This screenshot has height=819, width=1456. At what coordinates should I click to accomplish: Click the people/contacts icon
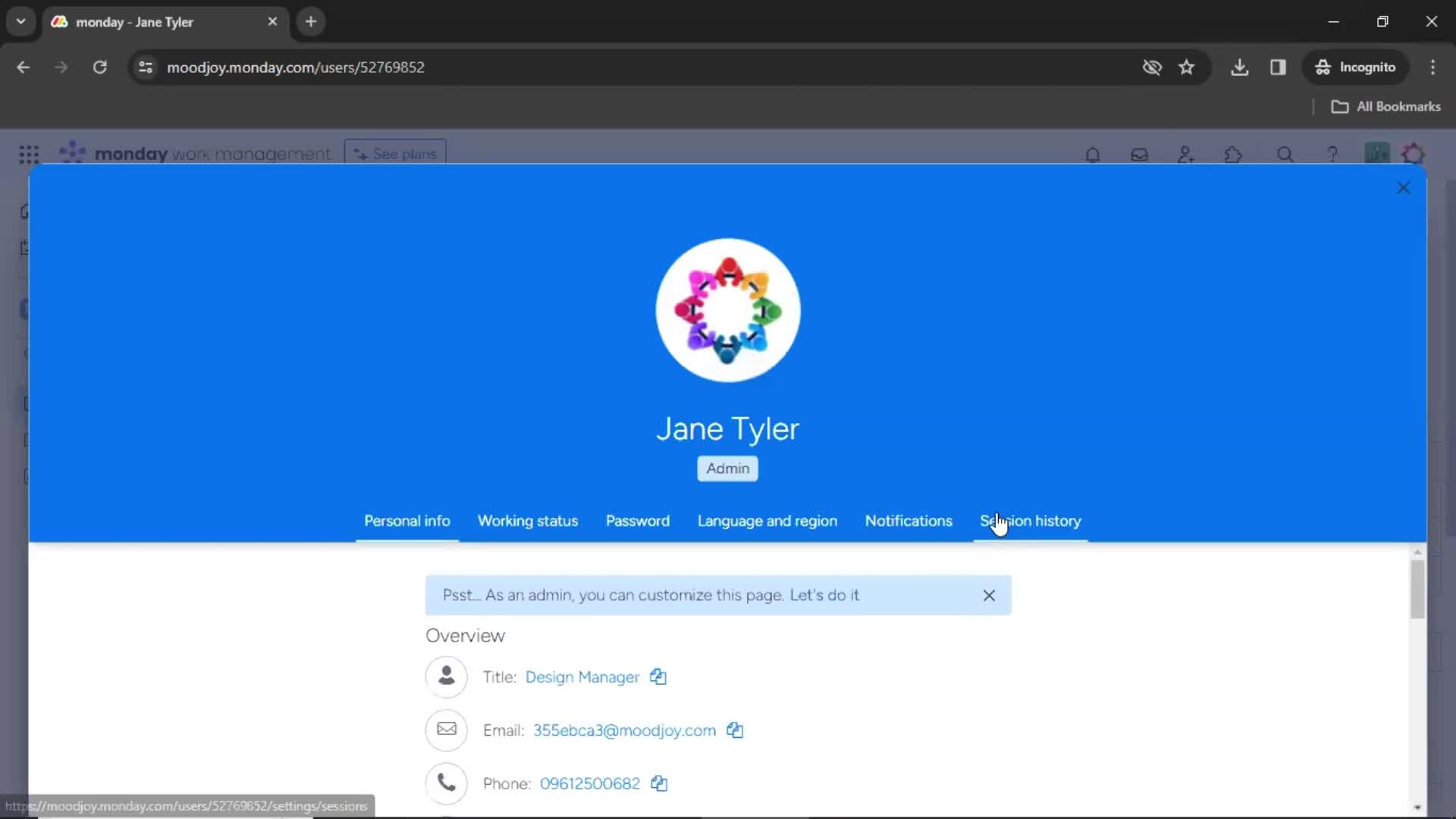point(1185,154)
